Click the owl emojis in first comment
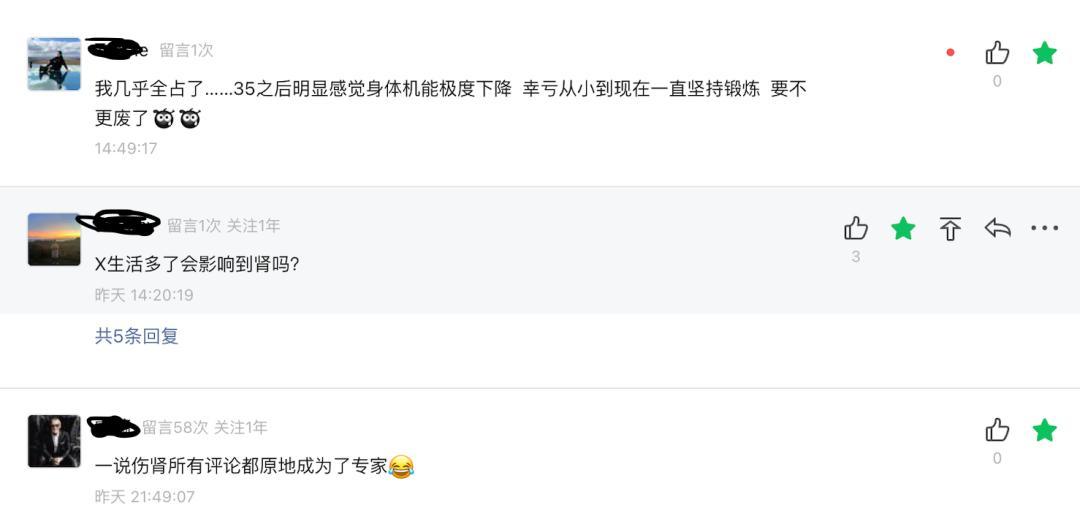 (x=177, y=119)
